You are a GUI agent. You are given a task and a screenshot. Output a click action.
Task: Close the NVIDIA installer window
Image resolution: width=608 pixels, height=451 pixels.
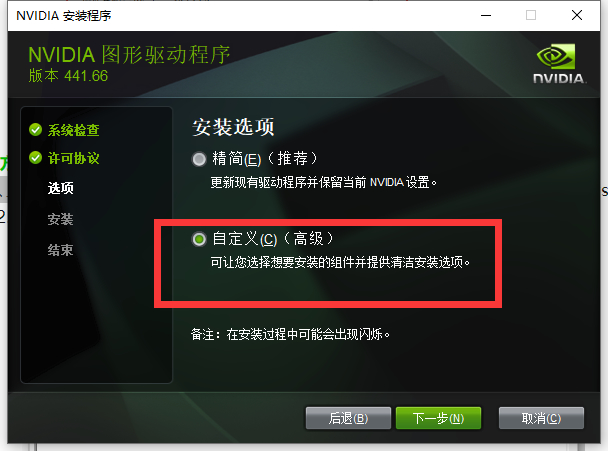577,16
